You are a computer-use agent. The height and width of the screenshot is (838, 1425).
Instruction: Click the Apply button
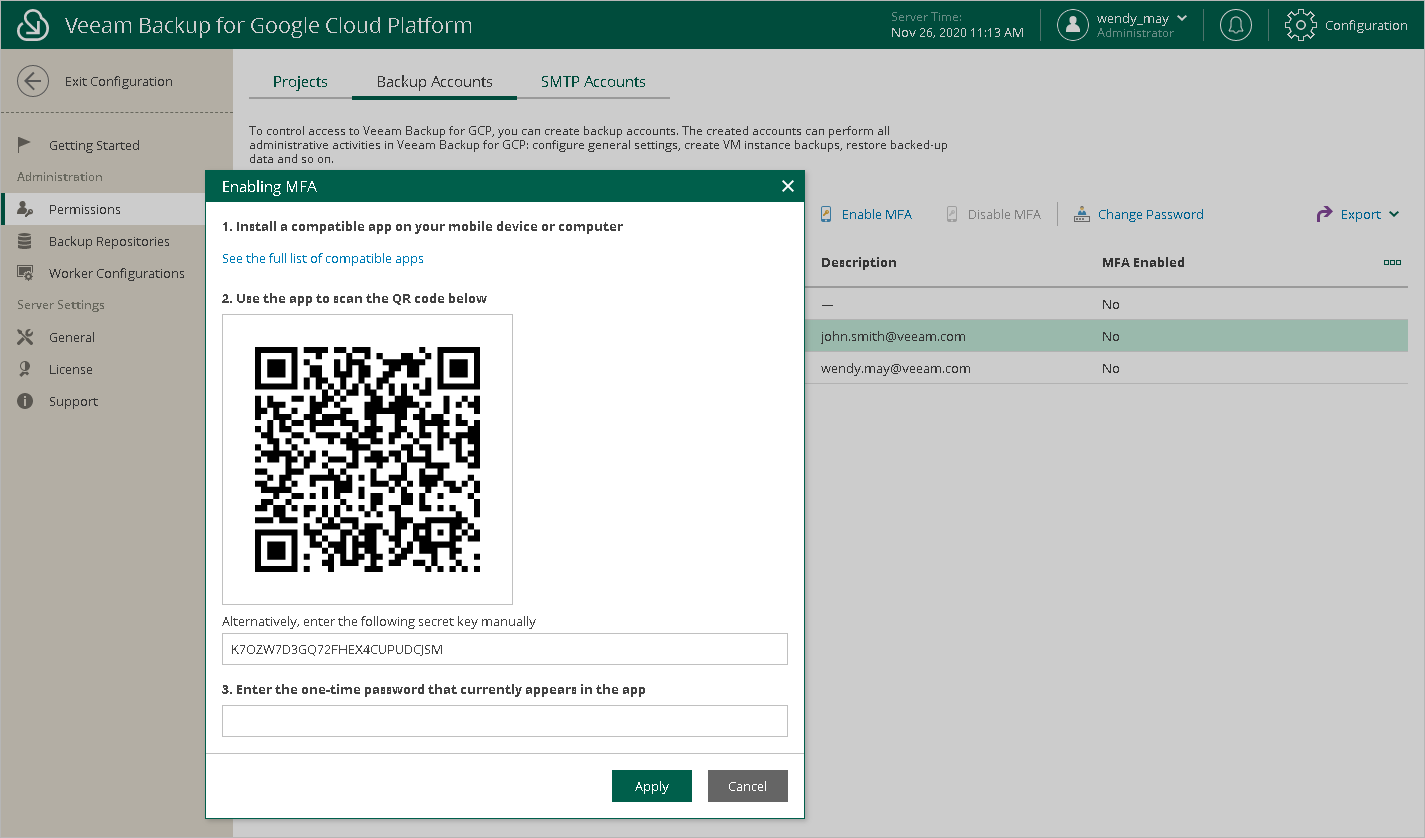[652, 786]
